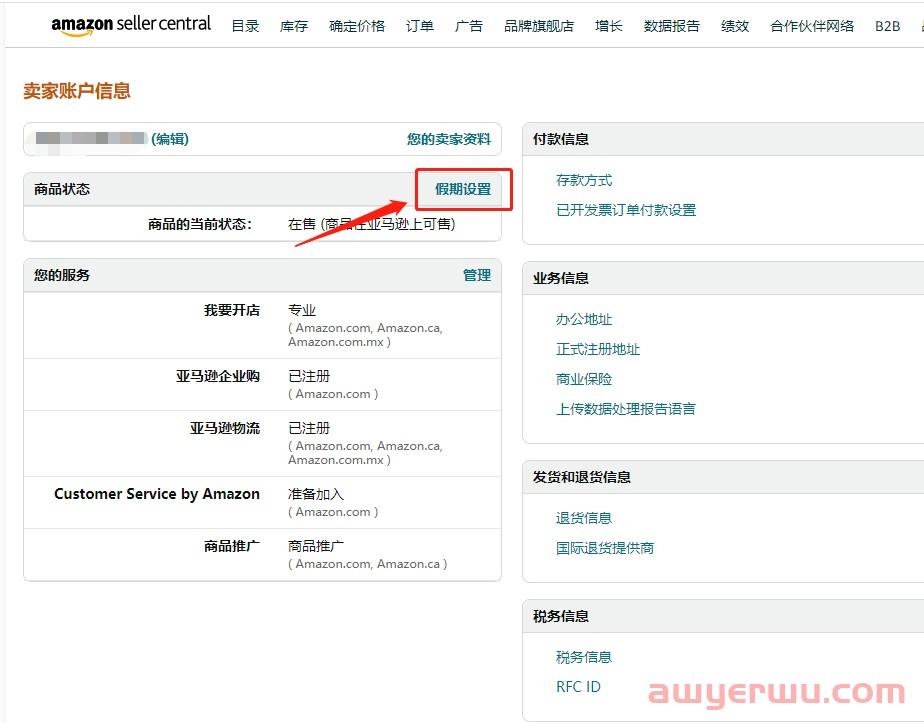Select Customer Service by Amazon label
Viewport: 924px width, 723px height.
[157, 494]
